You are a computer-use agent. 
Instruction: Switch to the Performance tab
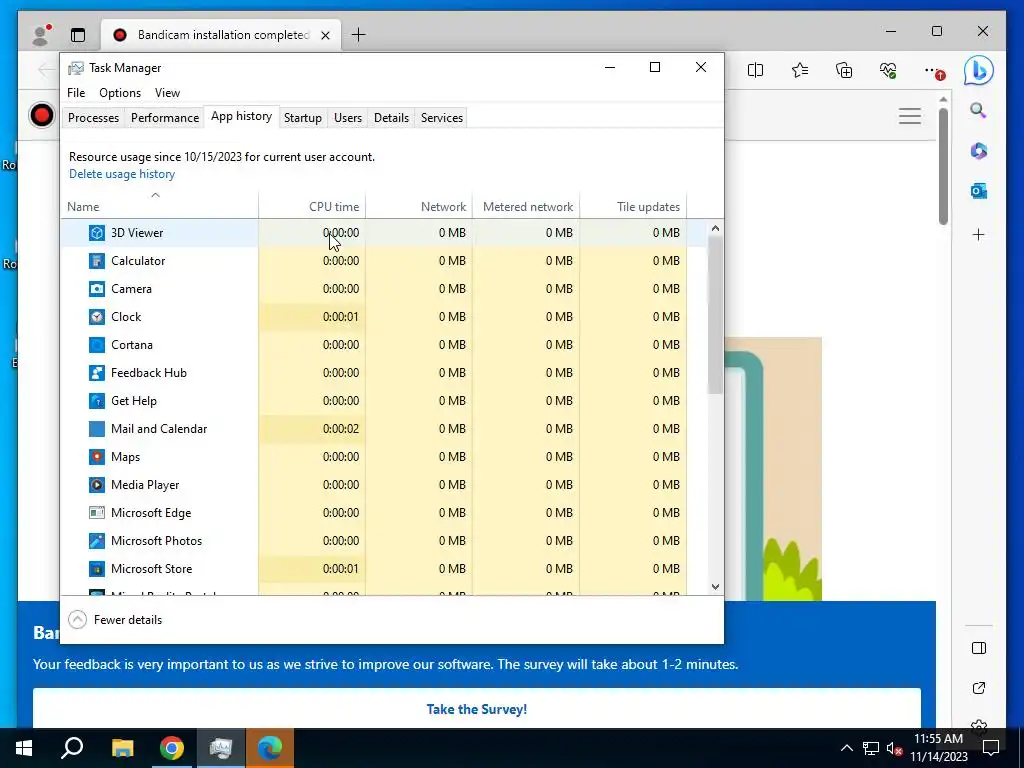pos(165,118)
